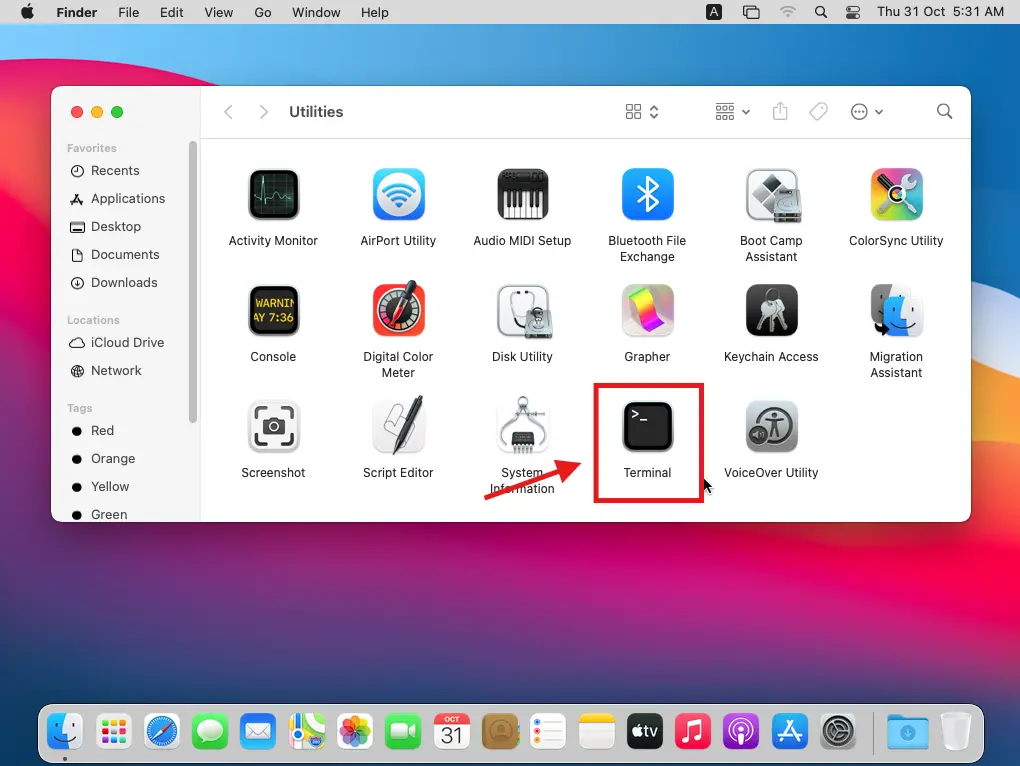Image resolution: width=1020 pixels, height=766 pixels.
Task: Go back with the left chevron
Action: click(x=228, y=112)
